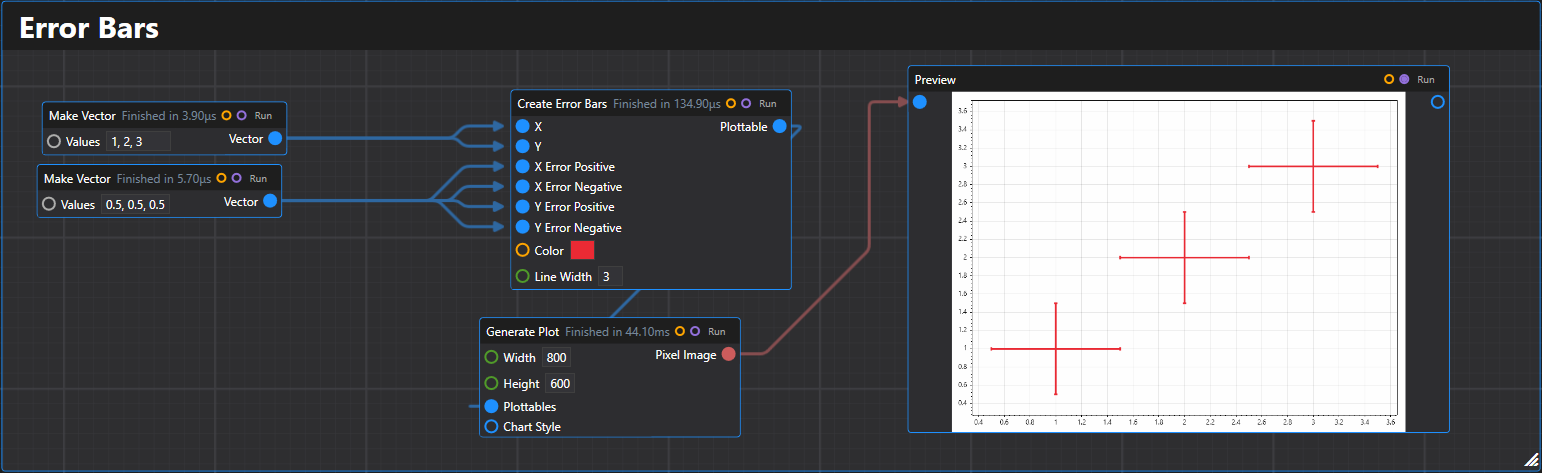This screenshot has height=473, width=1542.
Task: Click the 'Finished in 44.10ms' status text
Action: click(x=617, y=331)
